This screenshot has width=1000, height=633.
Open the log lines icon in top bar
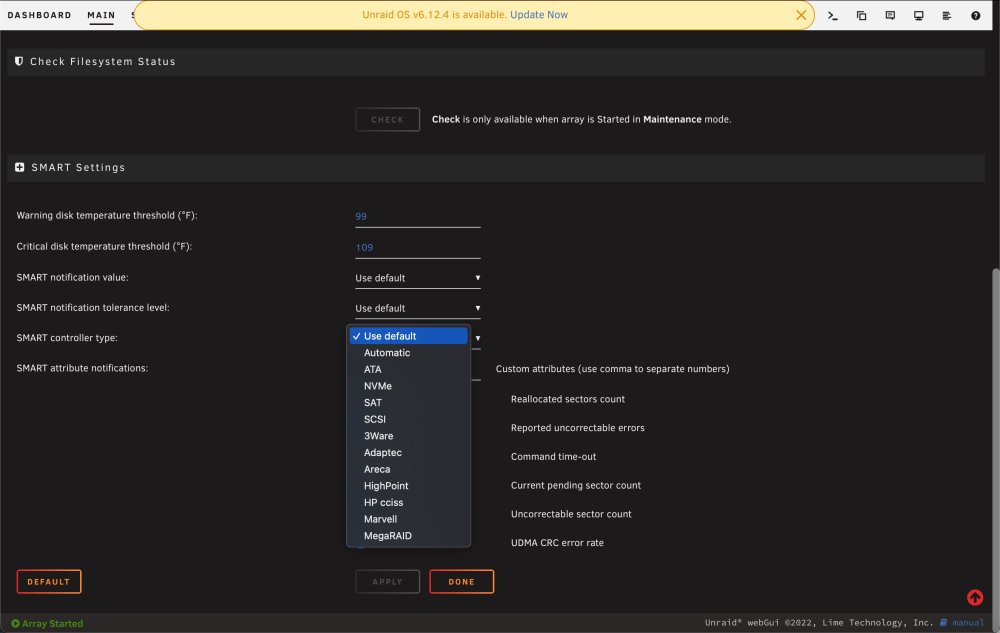[x=946, y=15]
